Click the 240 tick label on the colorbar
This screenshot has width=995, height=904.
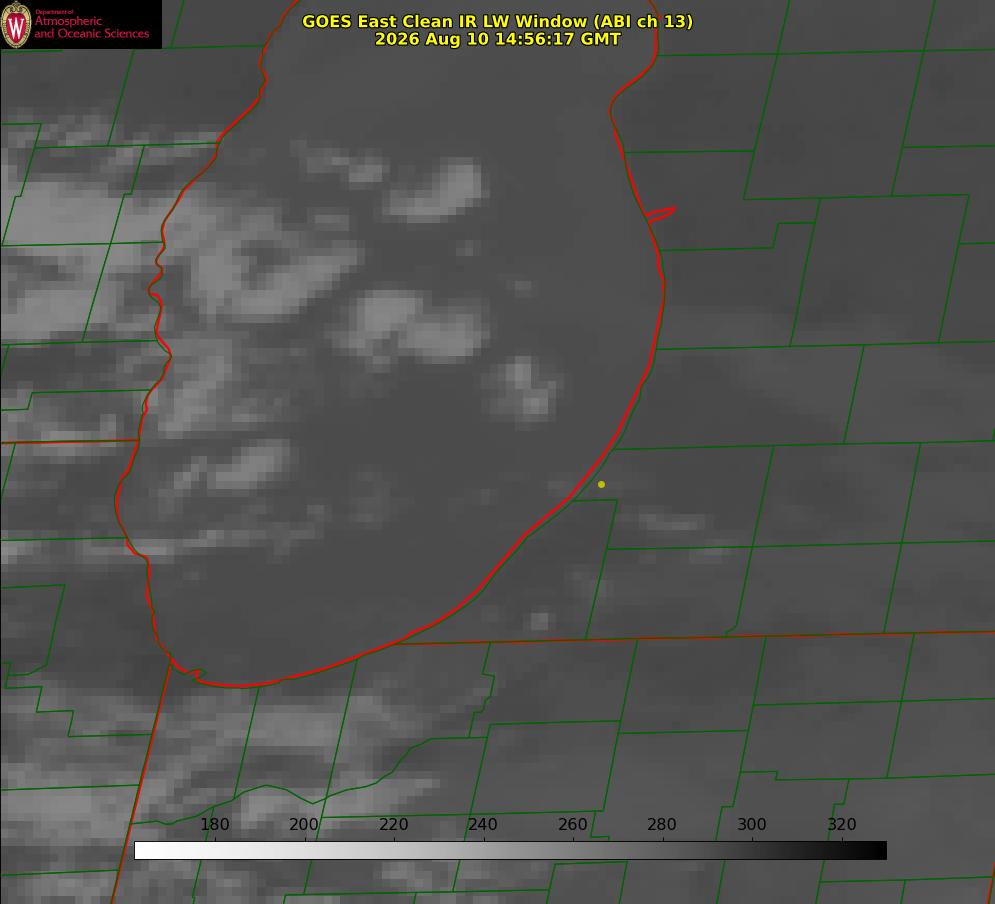(483, 824)
